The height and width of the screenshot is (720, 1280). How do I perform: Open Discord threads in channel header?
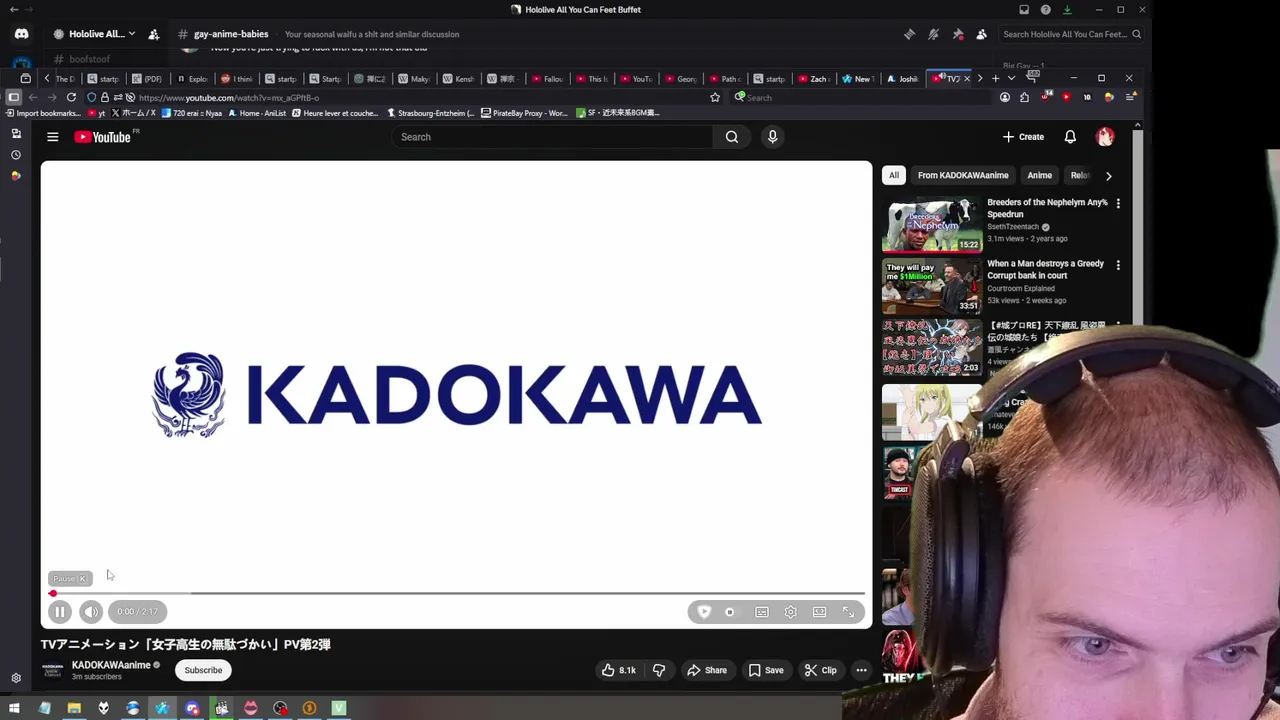909,34
